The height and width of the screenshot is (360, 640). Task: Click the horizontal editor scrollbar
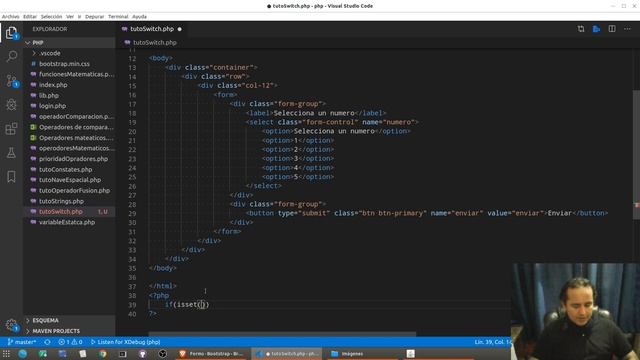(x=282, y=334)
